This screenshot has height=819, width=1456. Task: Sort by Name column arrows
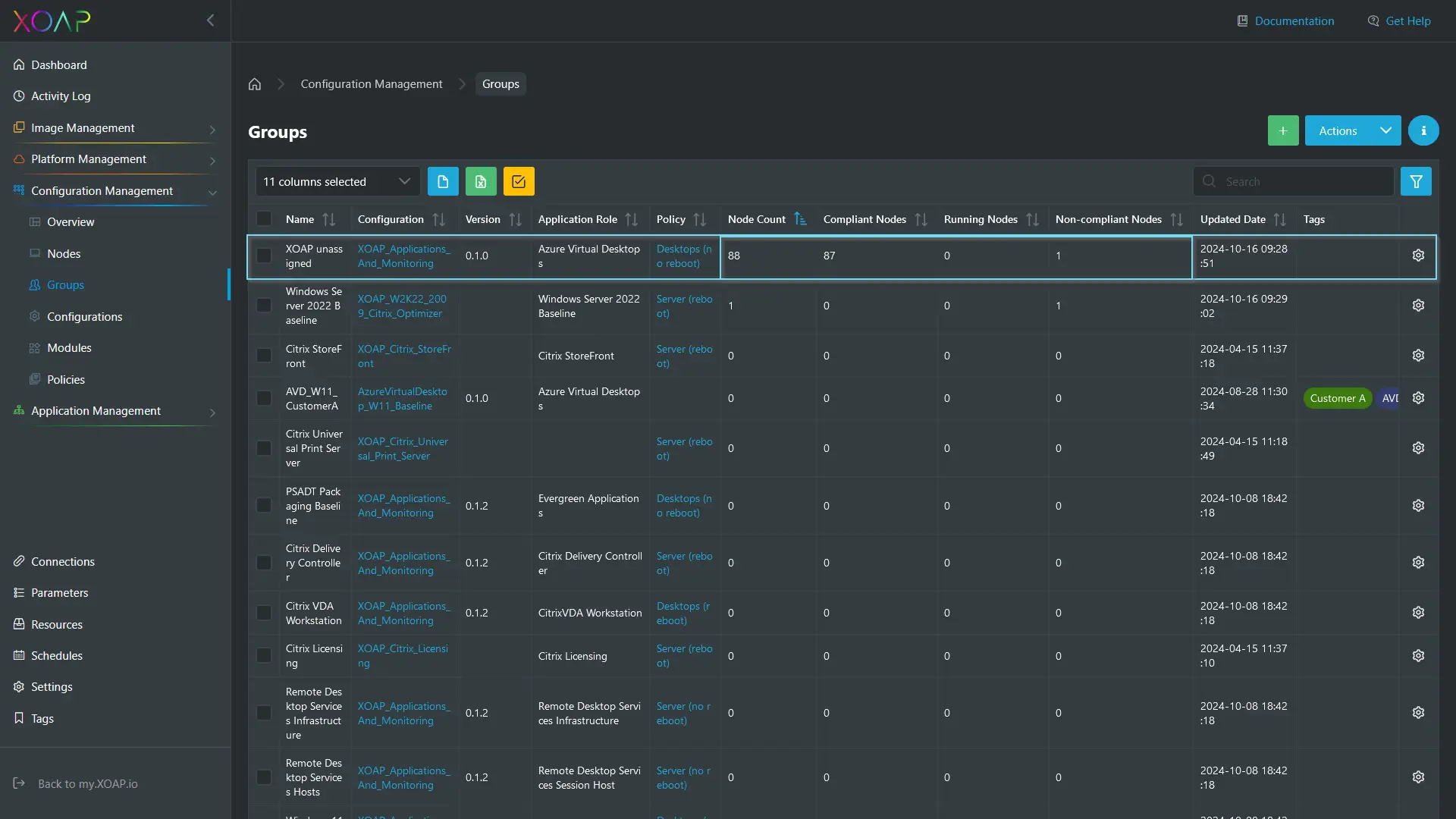328,219
